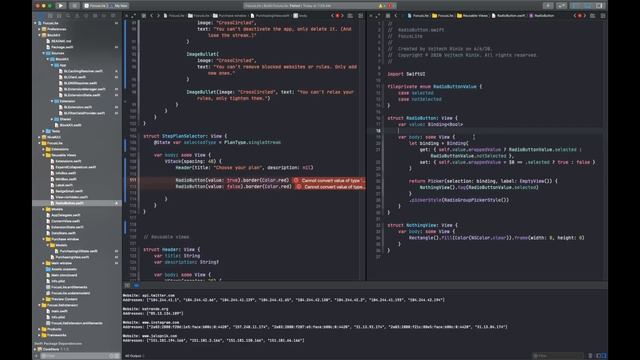Image resolution: width=640 pixels, height=360 pixels.
Task: Open editor options menu in left editor
Action: point(350,16)
